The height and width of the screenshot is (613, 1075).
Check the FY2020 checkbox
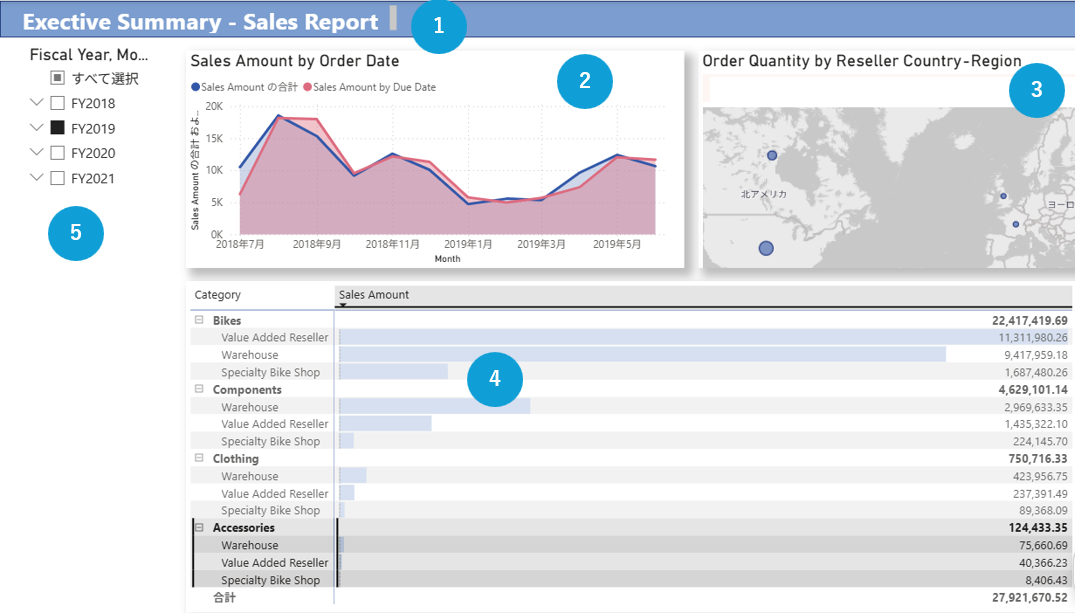click(58, 153)
